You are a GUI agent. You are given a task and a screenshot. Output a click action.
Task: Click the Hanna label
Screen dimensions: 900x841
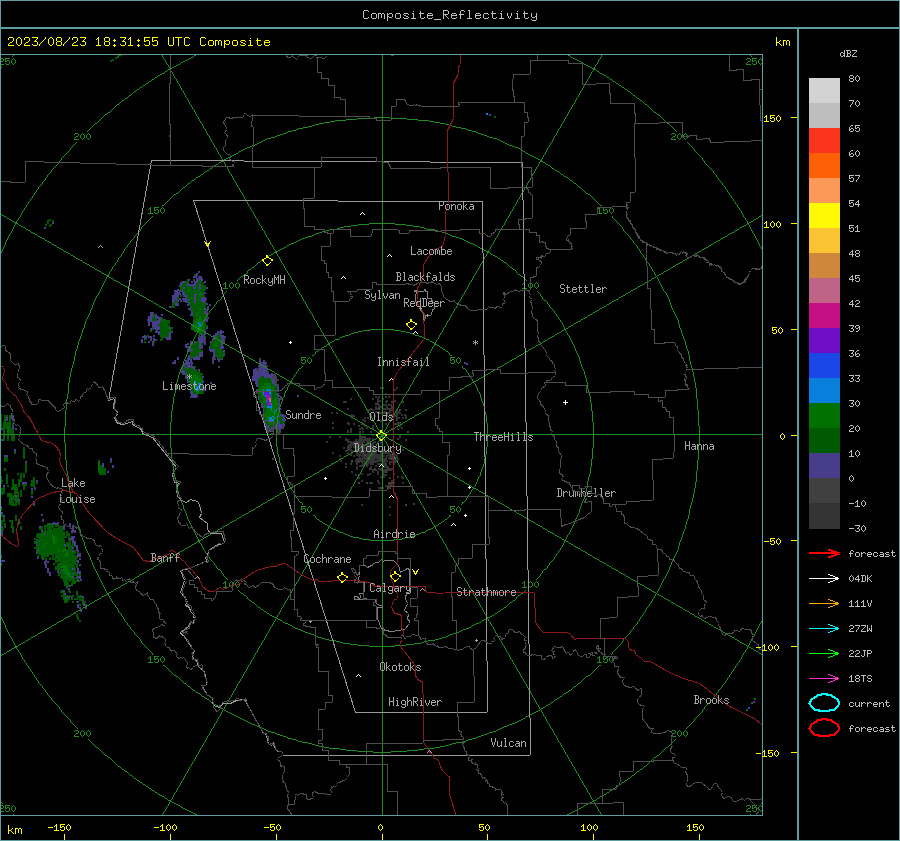699,446
